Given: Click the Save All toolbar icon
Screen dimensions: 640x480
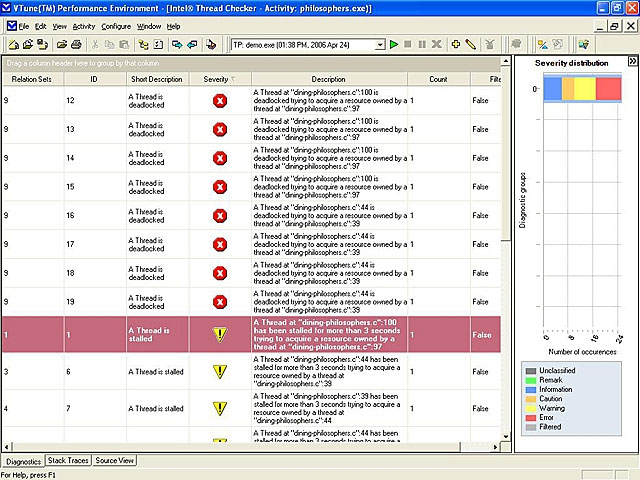Looking at the screenshot, I should [42, 44].
